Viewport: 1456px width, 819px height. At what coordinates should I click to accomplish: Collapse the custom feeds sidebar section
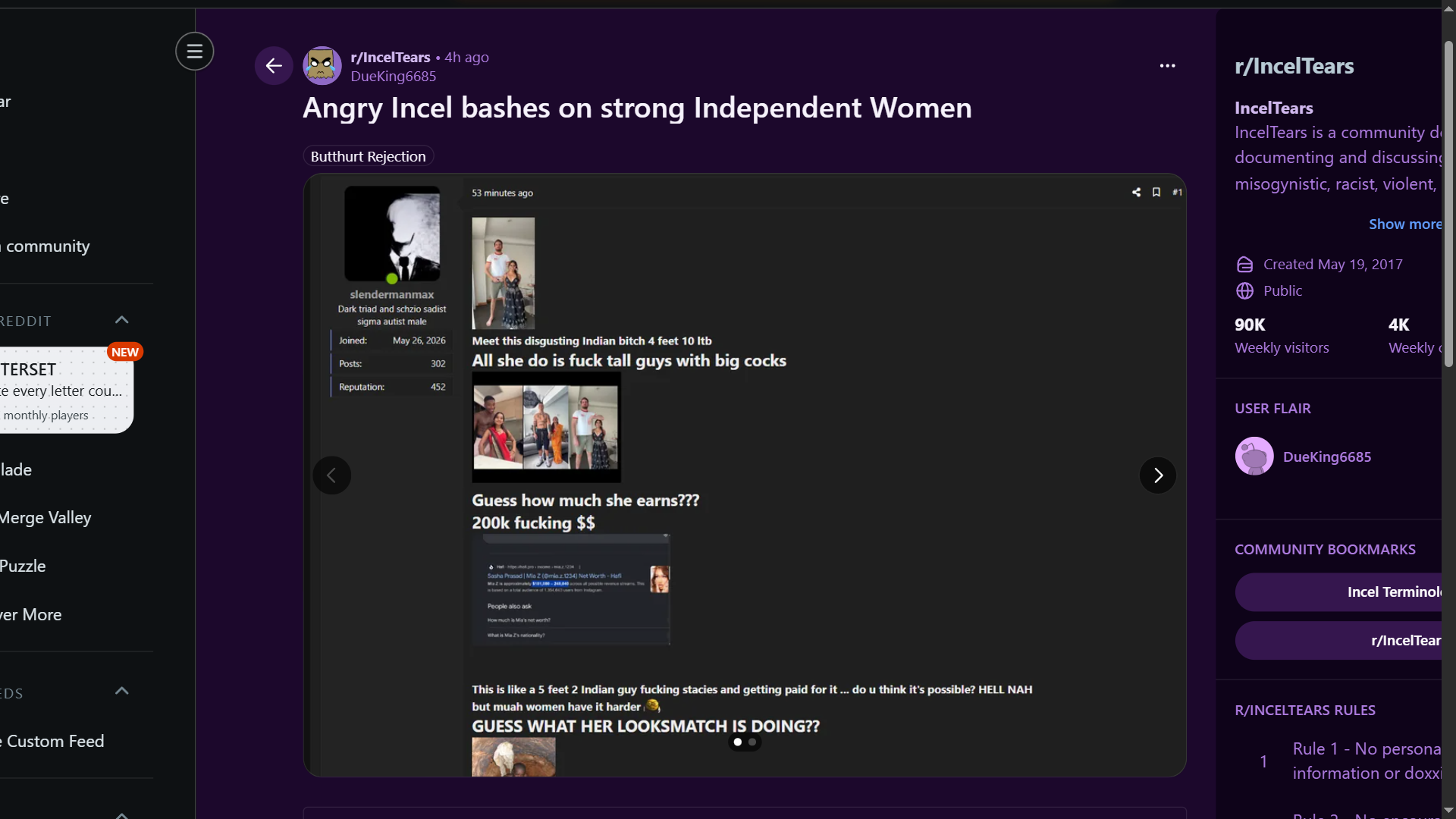121,692
